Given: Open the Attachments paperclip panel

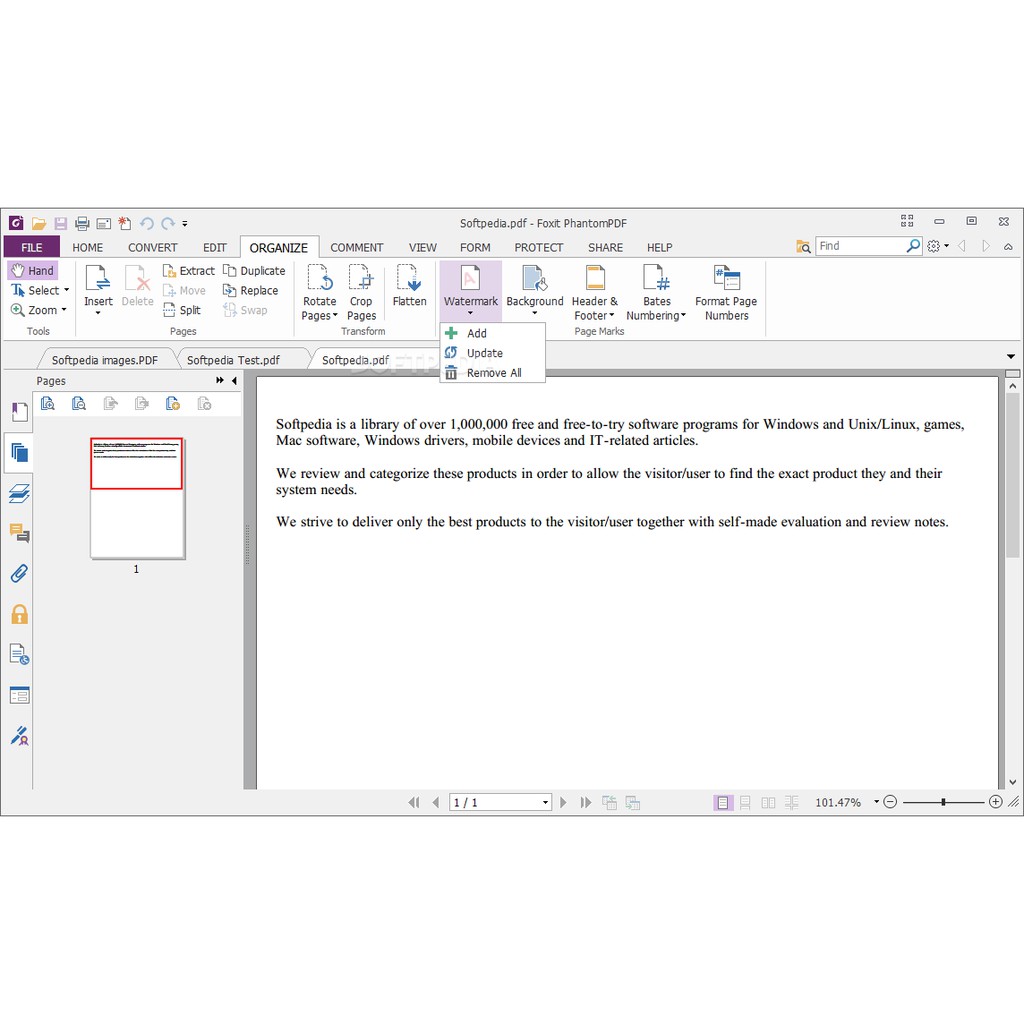Looking at the screenshot, I should pos(20,574).
